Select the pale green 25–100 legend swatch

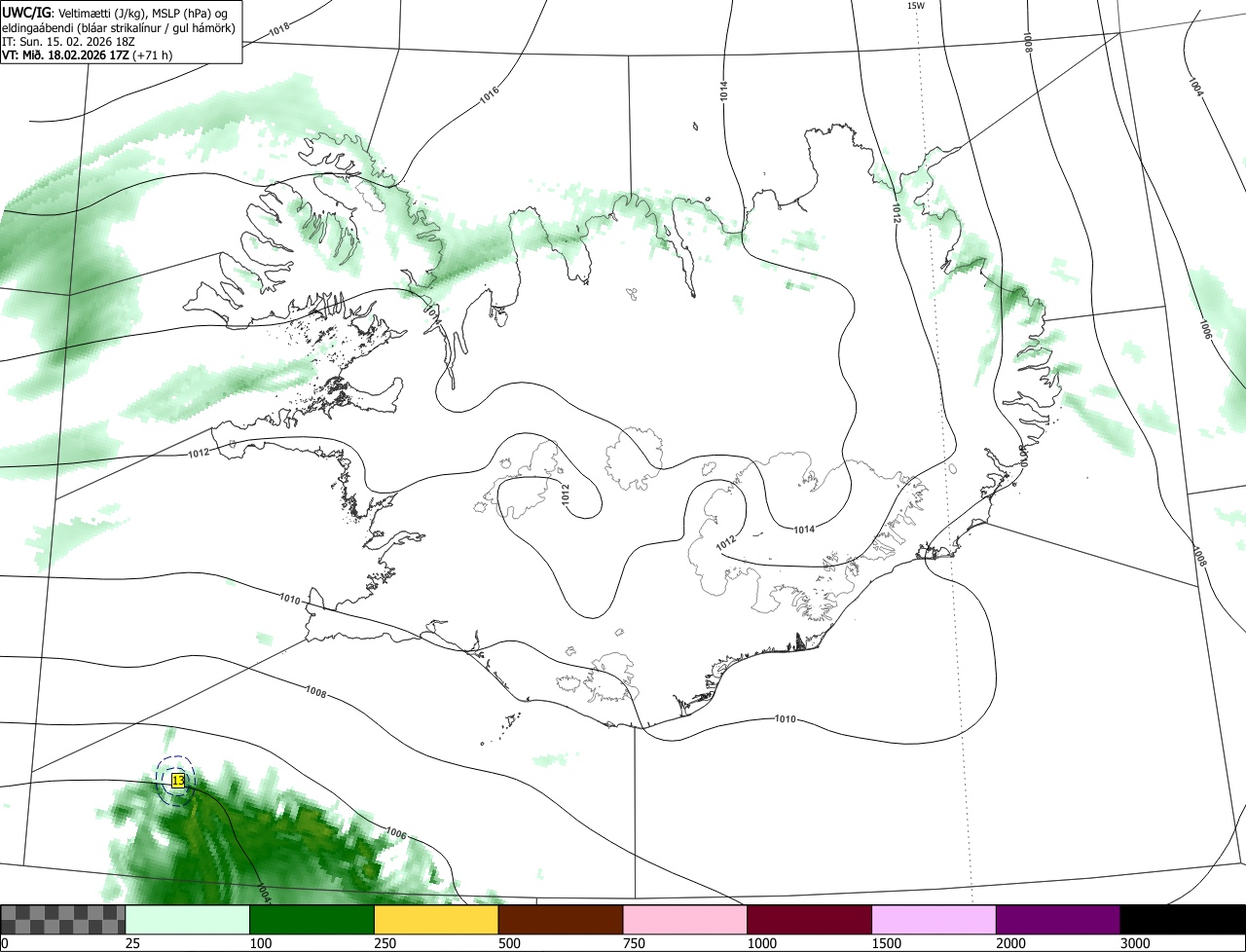188,920
